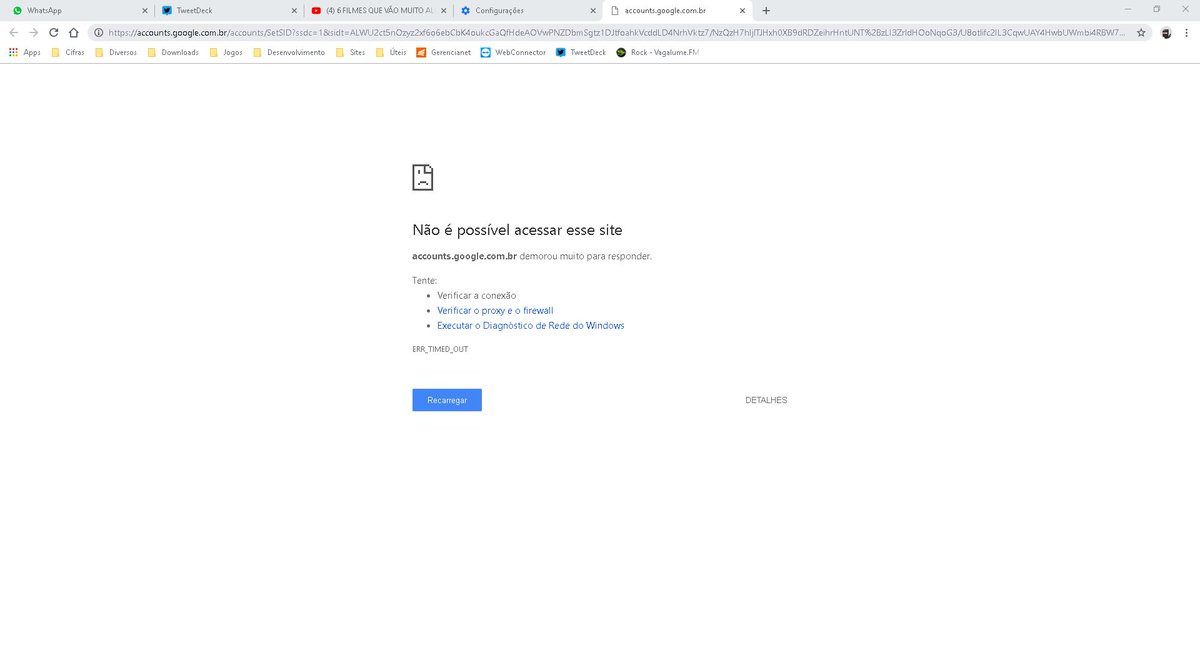Screen dimensions: 1200x650
Task: Reload the page with toolbar refresh icon
Action: [54, 32]
